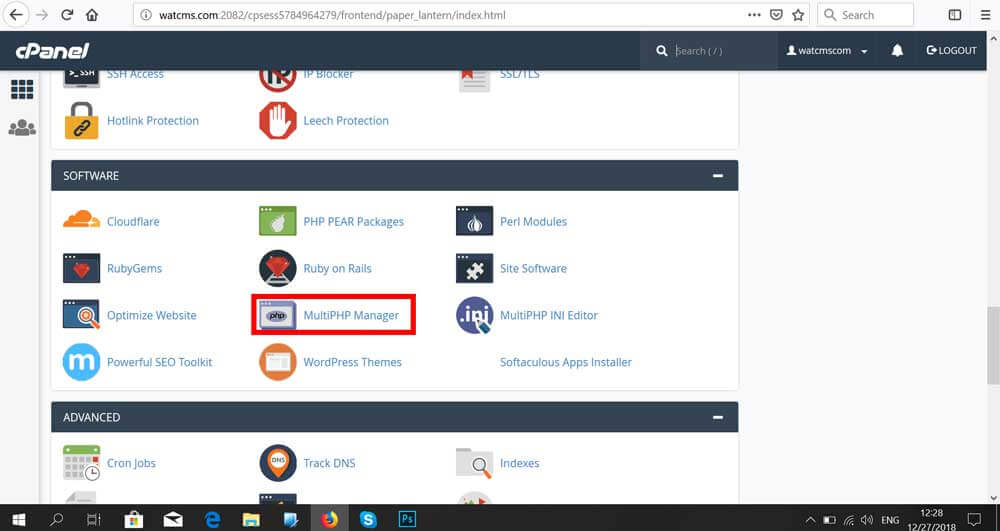Open the RubyGems icon
This screenshot has height=531, width=1000.
82,268
